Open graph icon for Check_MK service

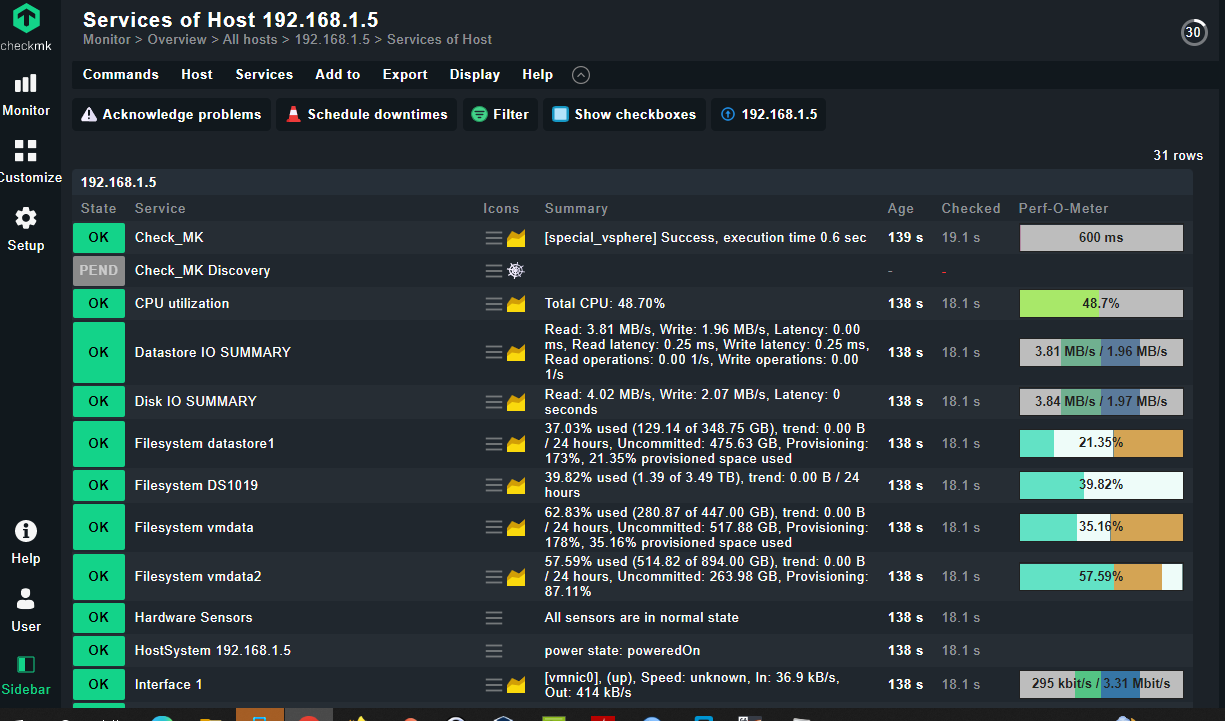pyautogui.click(x=516, y=238)
